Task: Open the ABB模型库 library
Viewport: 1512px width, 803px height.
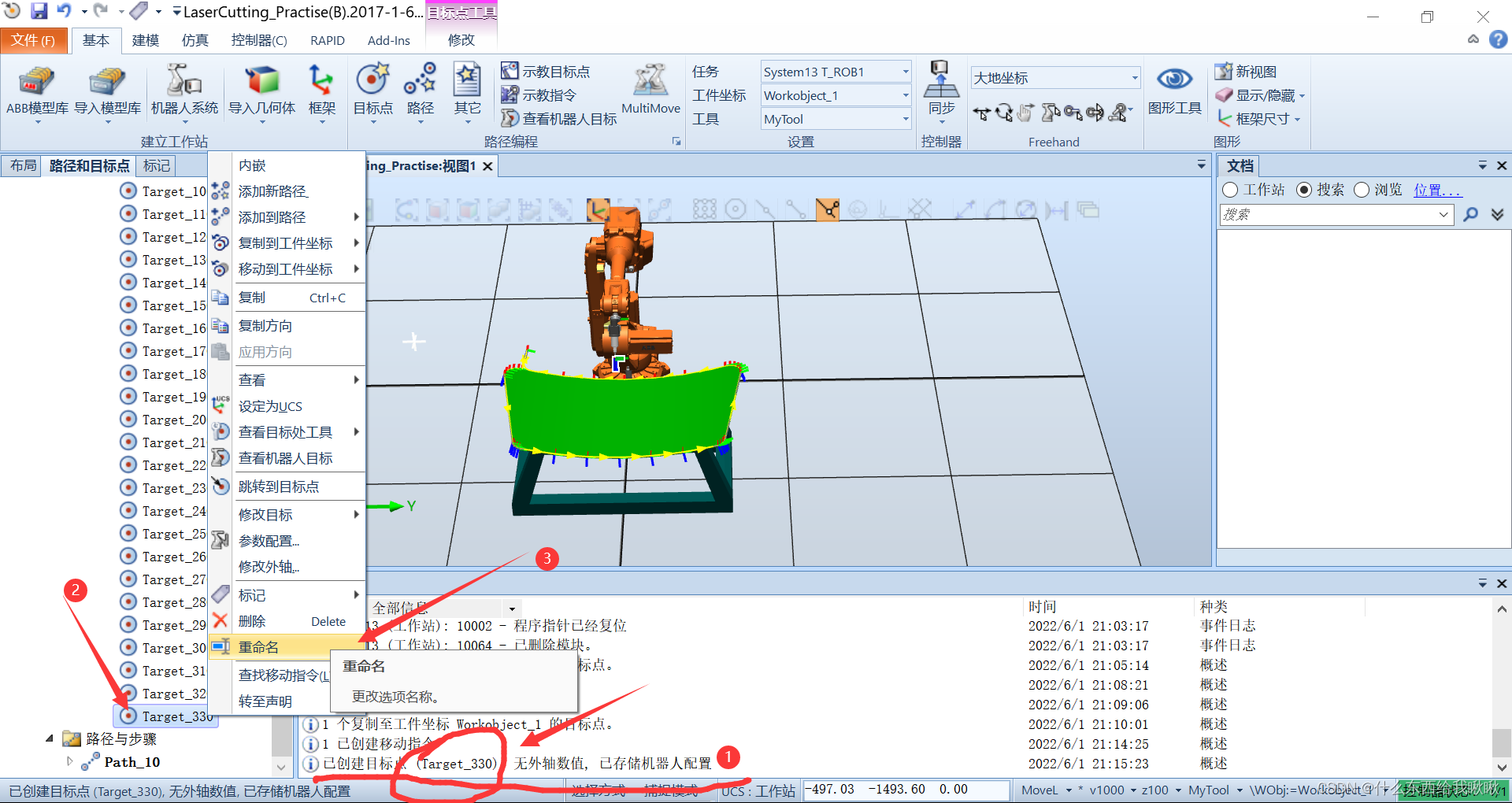Action: click(37, 91)
